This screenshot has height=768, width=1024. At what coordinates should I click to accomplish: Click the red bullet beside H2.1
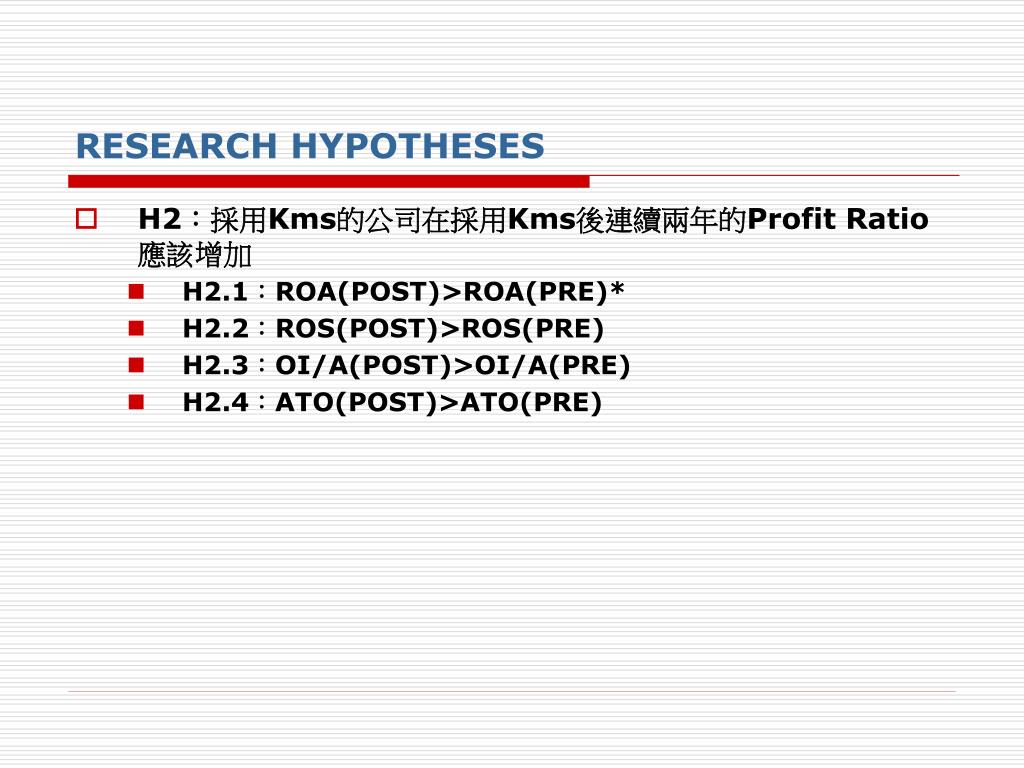coord(136,291)
